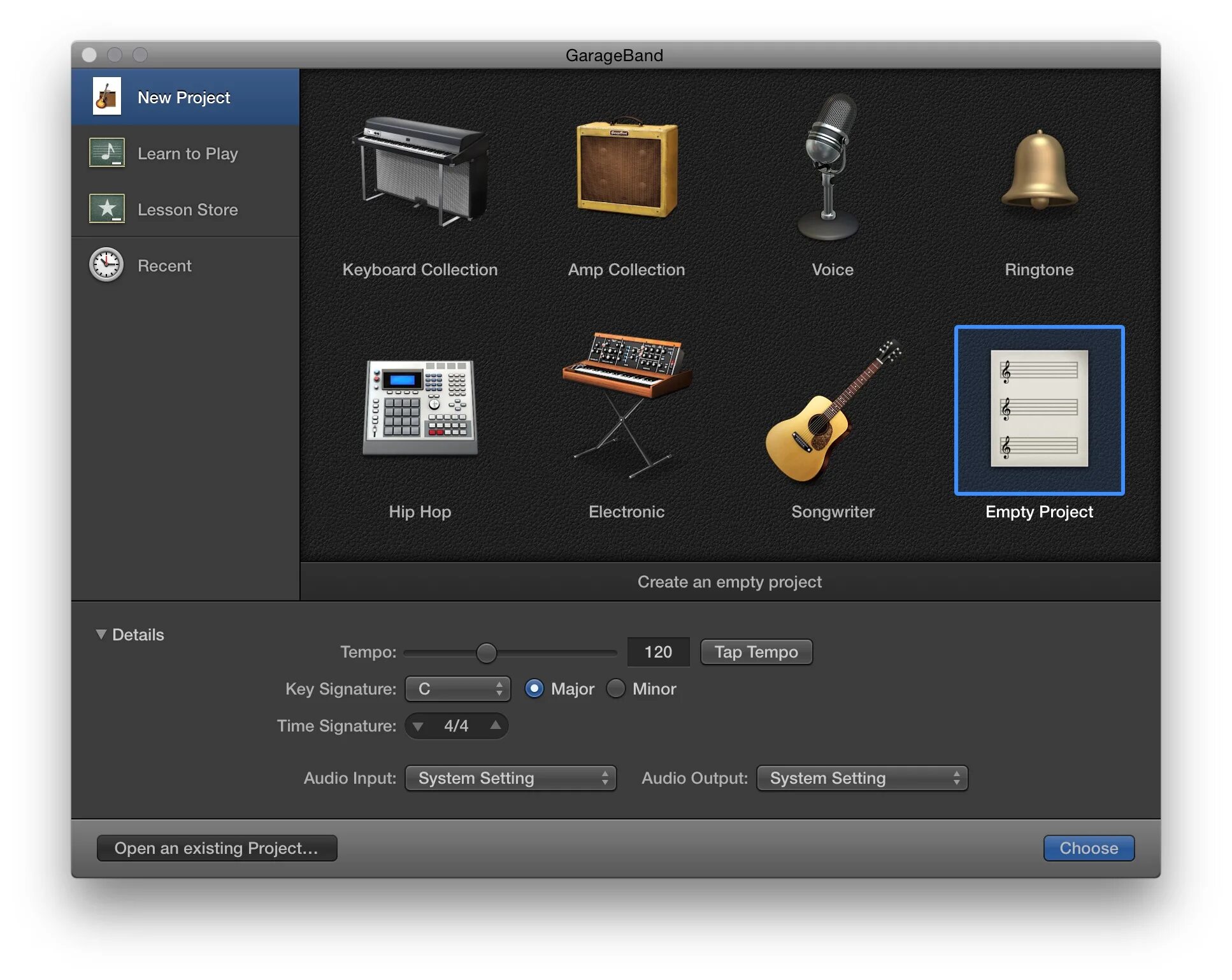
Task: Select the Electronic synthesizer template
Action: tap(626, 403)
